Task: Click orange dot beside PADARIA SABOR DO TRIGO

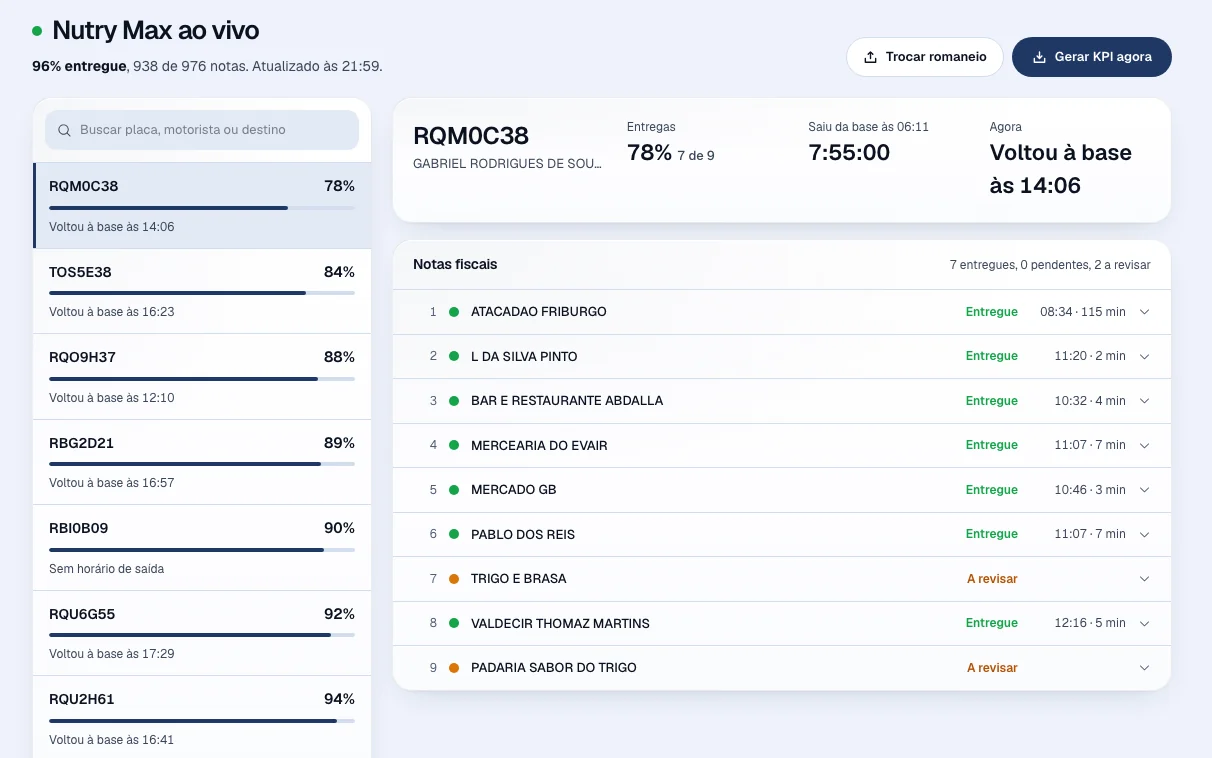Action: [454, 668]
